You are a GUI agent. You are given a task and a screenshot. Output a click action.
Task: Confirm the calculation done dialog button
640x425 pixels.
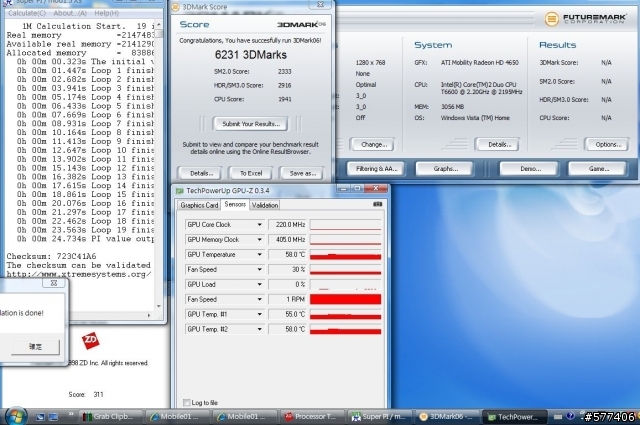35,347
